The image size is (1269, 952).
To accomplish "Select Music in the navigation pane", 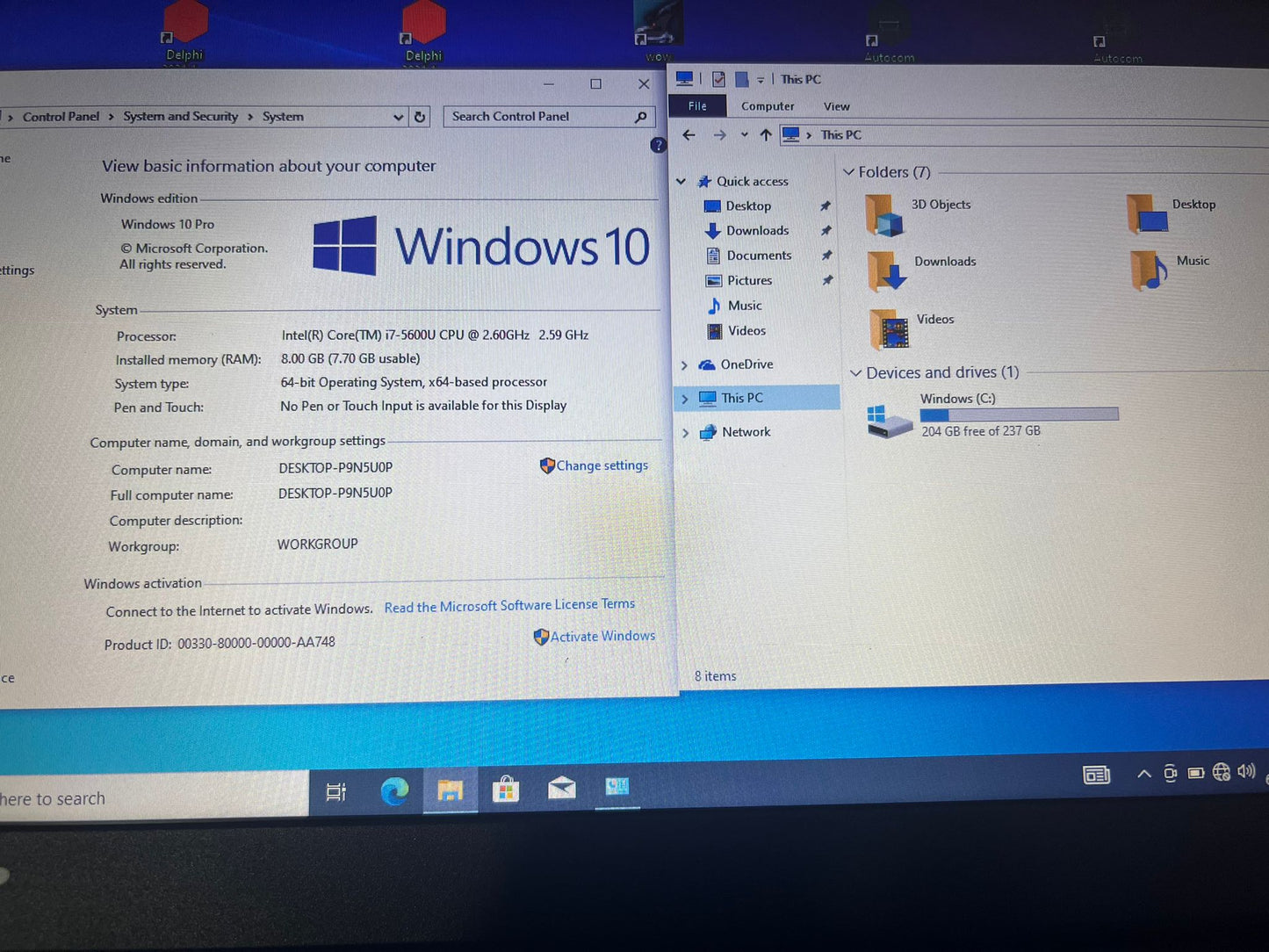I will pyautogui.click(x=745, y=306).
